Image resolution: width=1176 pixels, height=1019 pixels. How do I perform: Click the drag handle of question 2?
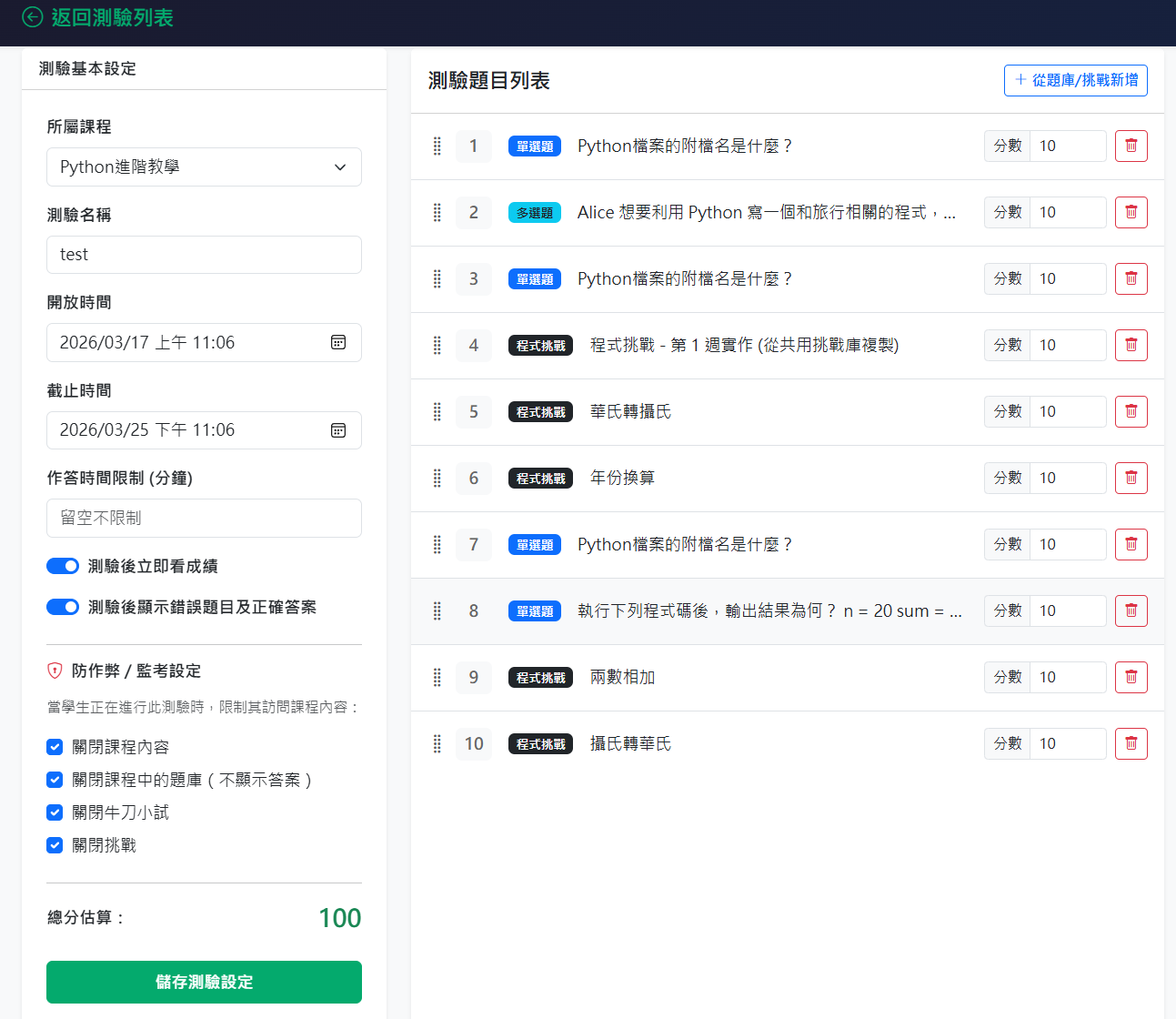point(437,212)
